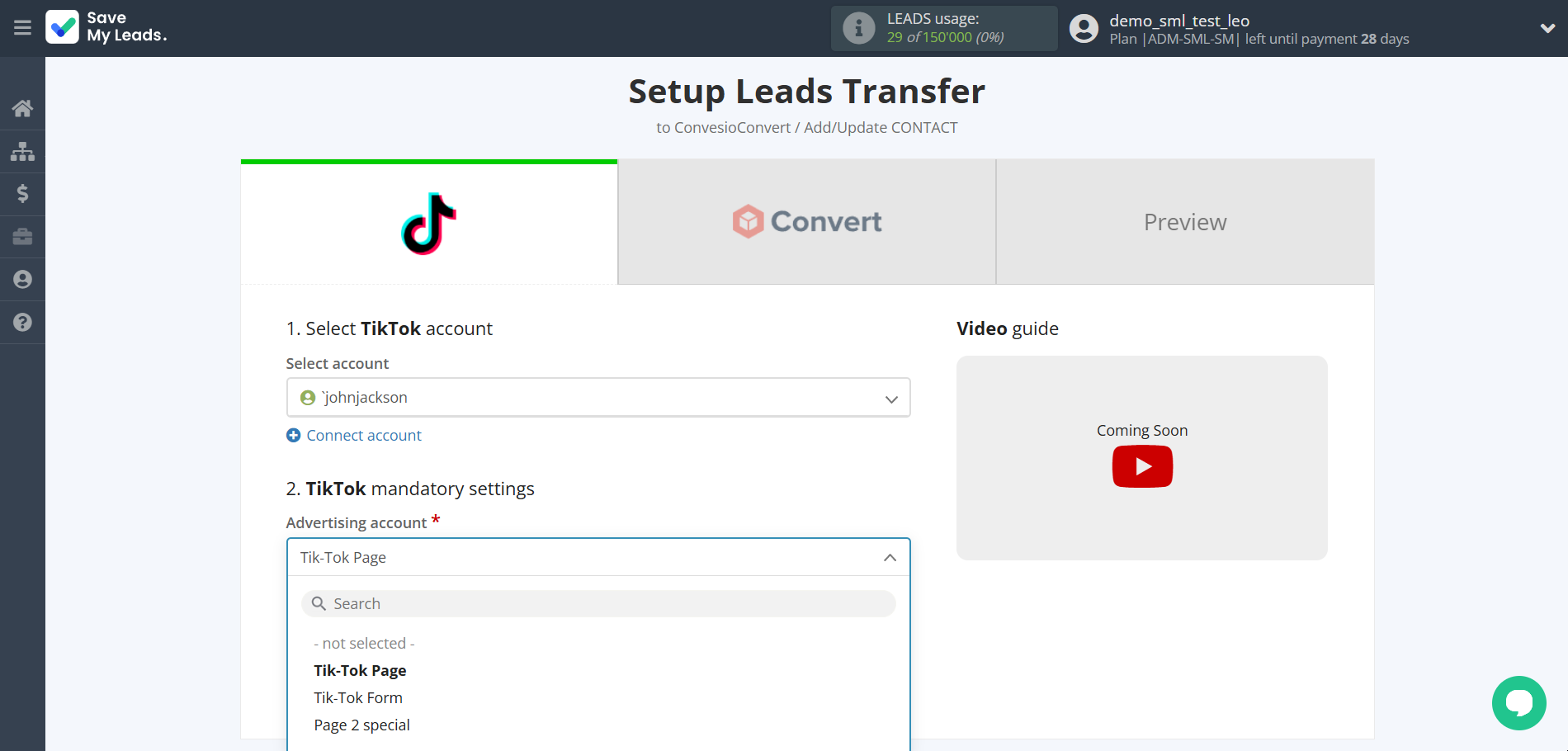Open the hamburger menu icon
This screenshot has width=1568, height=751.
click(22, 28)
